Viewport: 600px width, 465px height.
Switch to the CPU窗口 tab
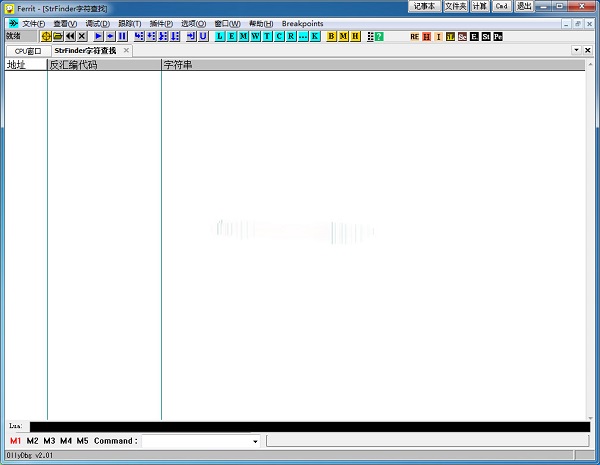pos(28,50)
